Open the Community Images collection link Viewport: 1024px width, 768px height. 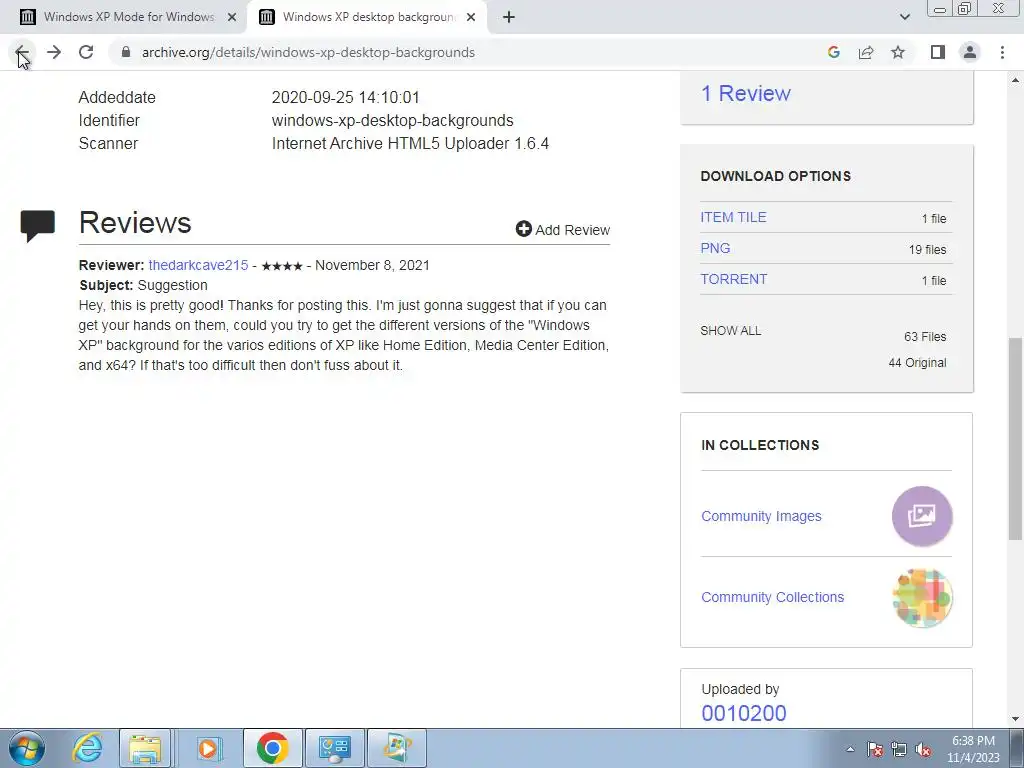[761, 516]
